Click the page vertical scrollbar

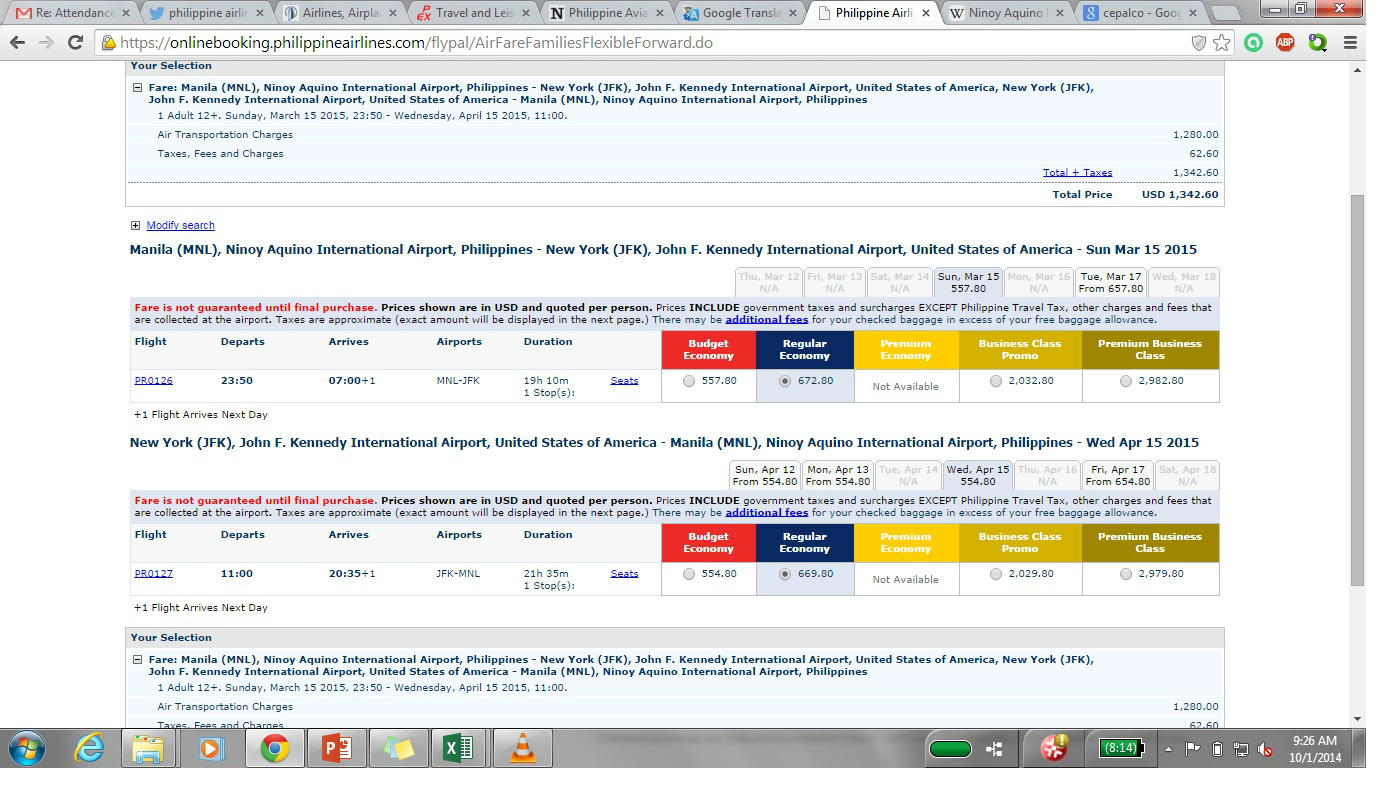click(x=1357, y=390)
